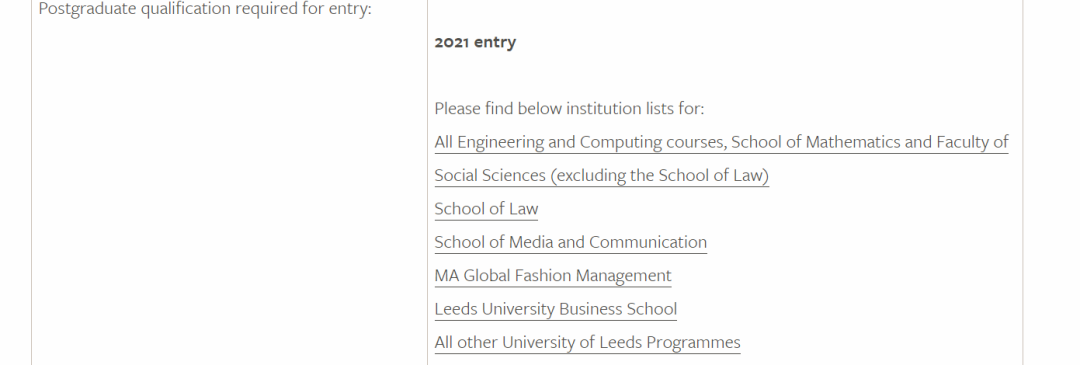The height and width of the screenshot is (365, 1080).
Task: Select All other University of Leeds Programmes
Action: click(588, 342)
